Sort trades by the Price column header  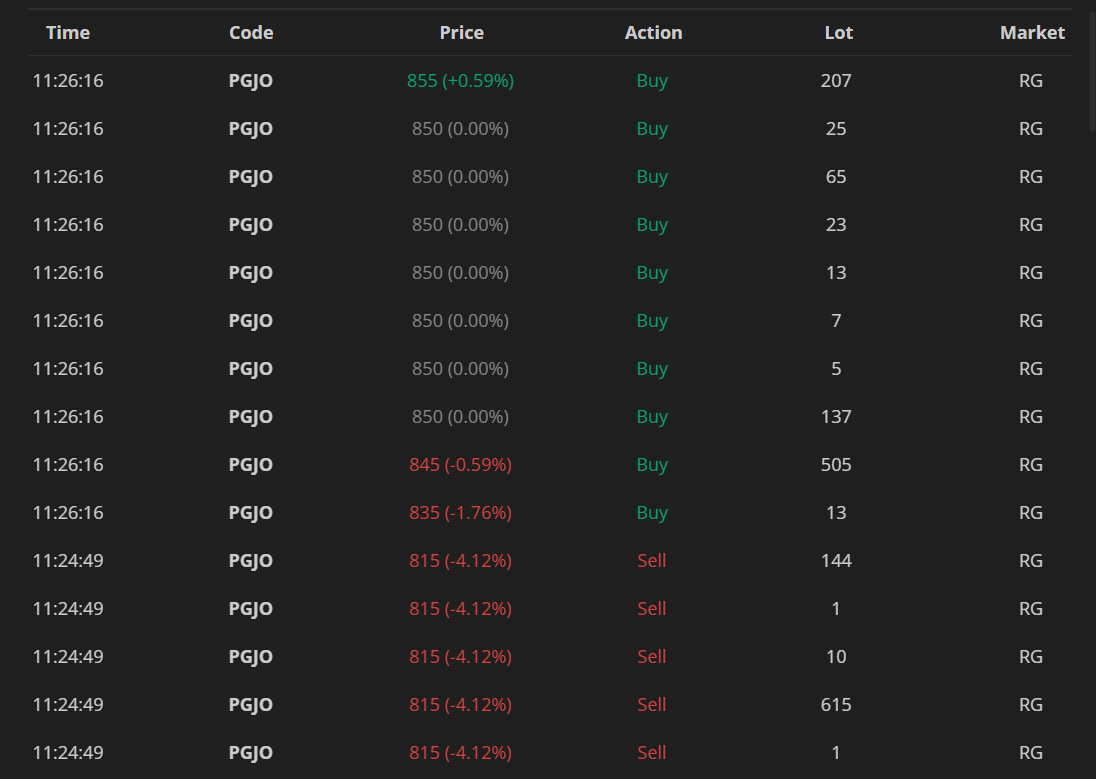[x=461, y=33]
